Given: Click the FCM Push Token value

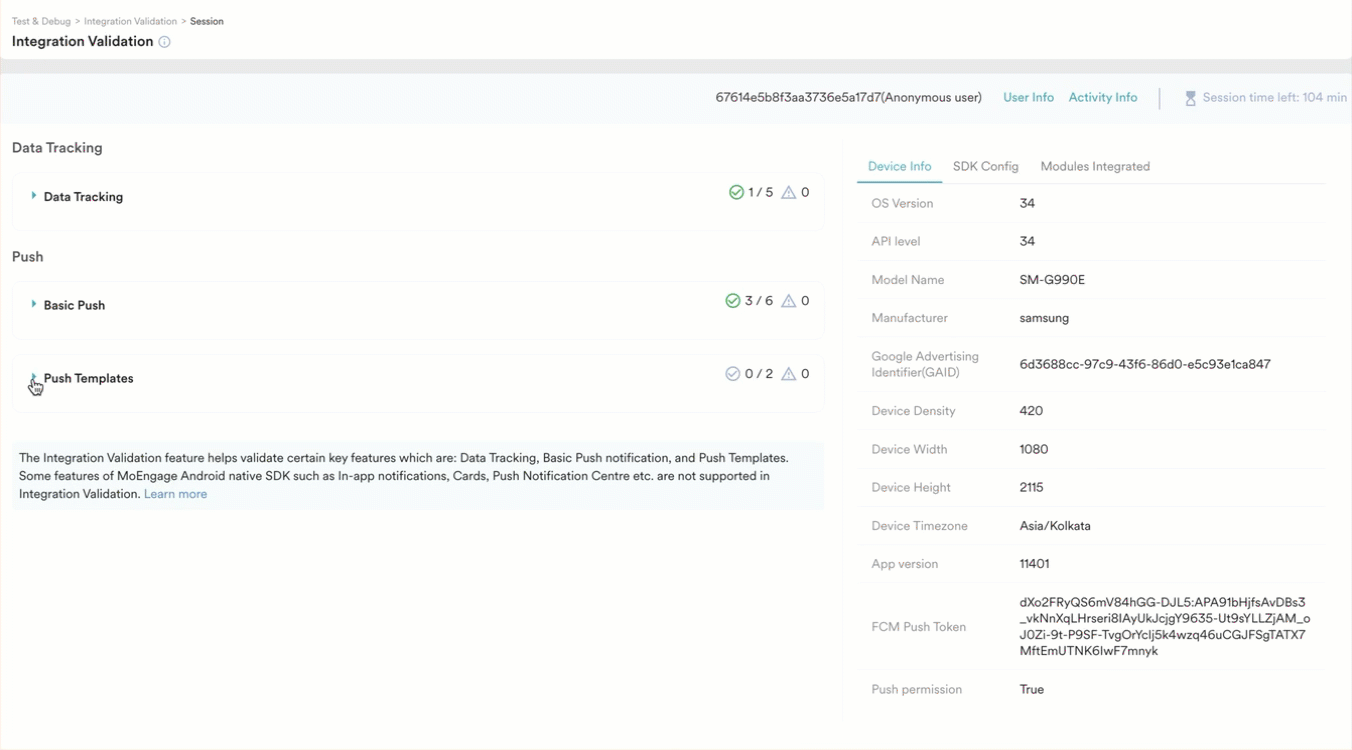Looking at the screenshot, I should point(1164,627).
